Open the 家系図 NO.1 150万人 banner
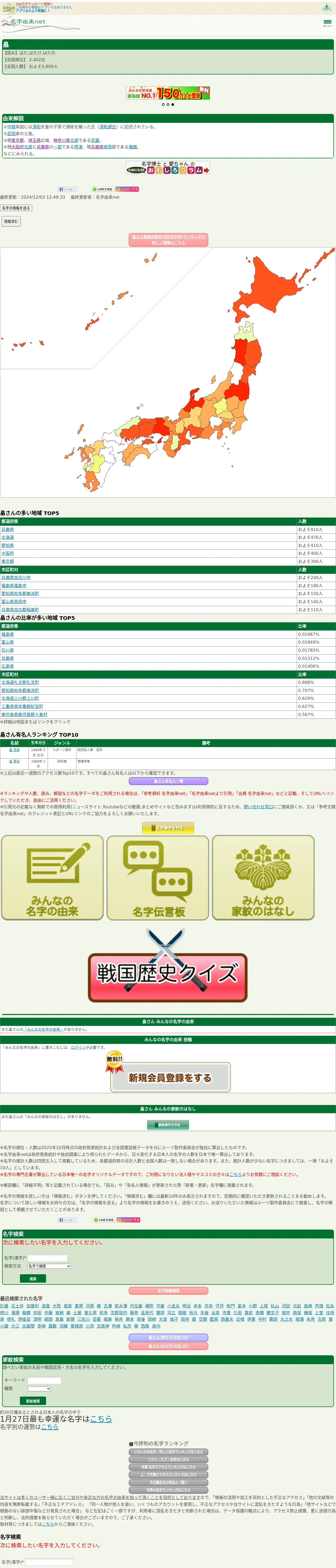This screenshot has width=336, height=1568. click(x=168, y=93)
